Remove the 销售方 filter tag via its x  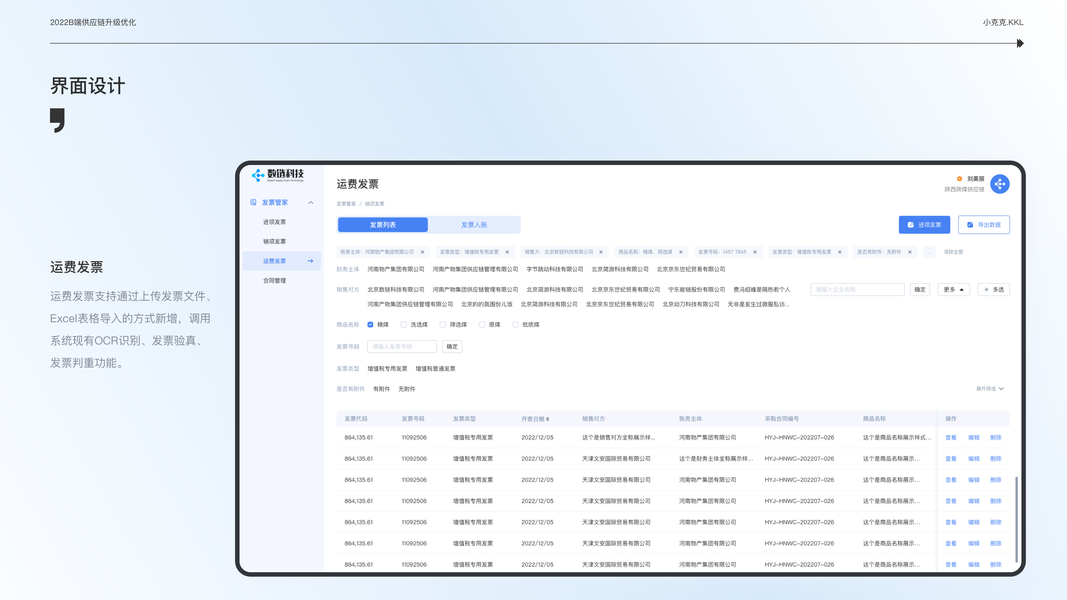pos(601,252)
